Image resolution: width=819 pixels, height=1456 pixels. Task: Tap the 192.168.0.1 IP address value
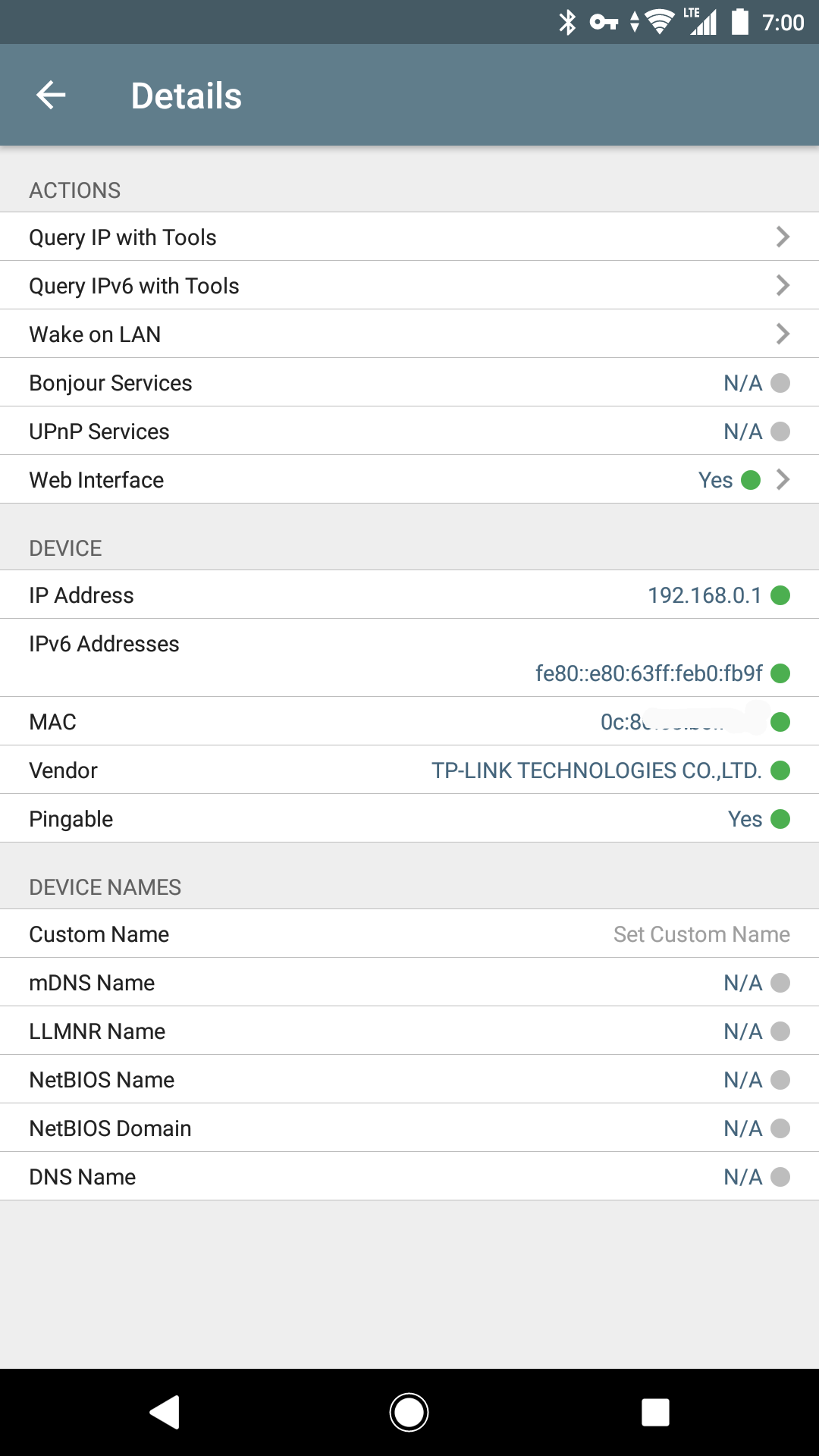click(704, 595)
